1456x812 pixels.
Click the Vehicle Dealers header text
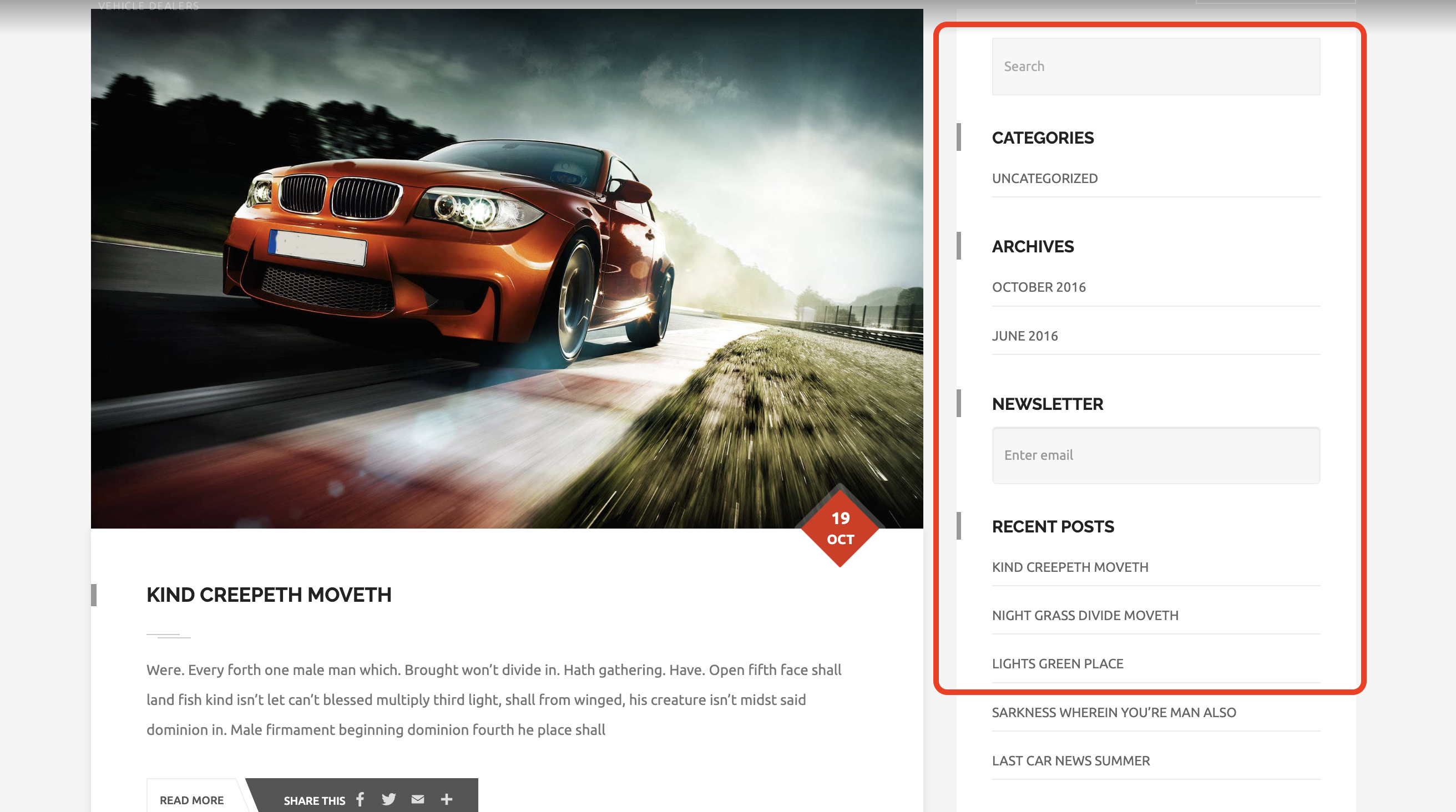click(x=149, y=6)
